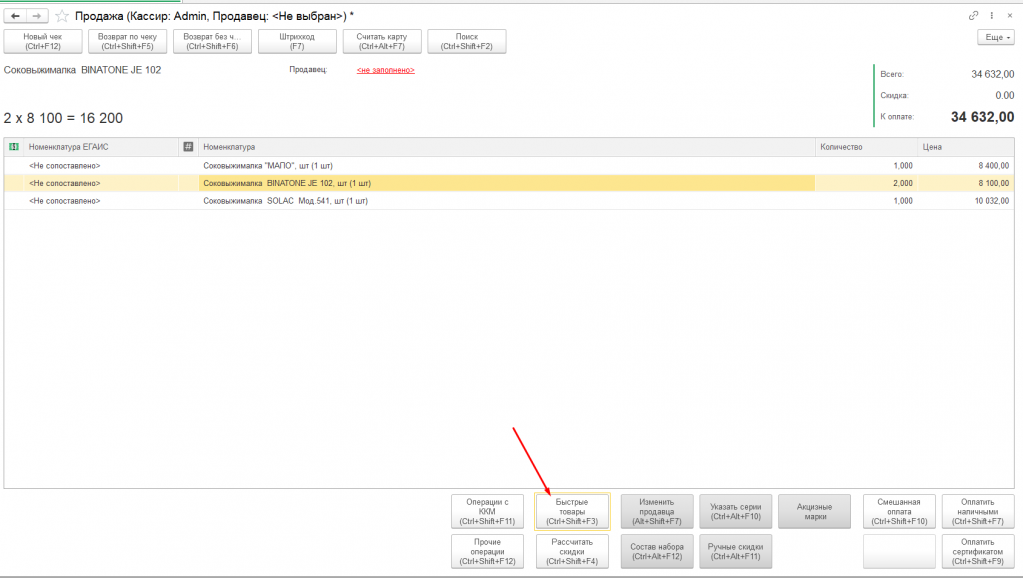
Task: Click quantity 2,000 cell of BINATONE
Action: [x=866, y=183]
